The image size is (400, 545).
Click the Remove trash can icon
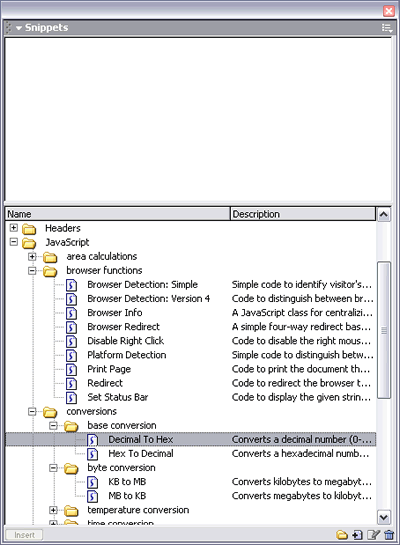[x=389, y=535]
